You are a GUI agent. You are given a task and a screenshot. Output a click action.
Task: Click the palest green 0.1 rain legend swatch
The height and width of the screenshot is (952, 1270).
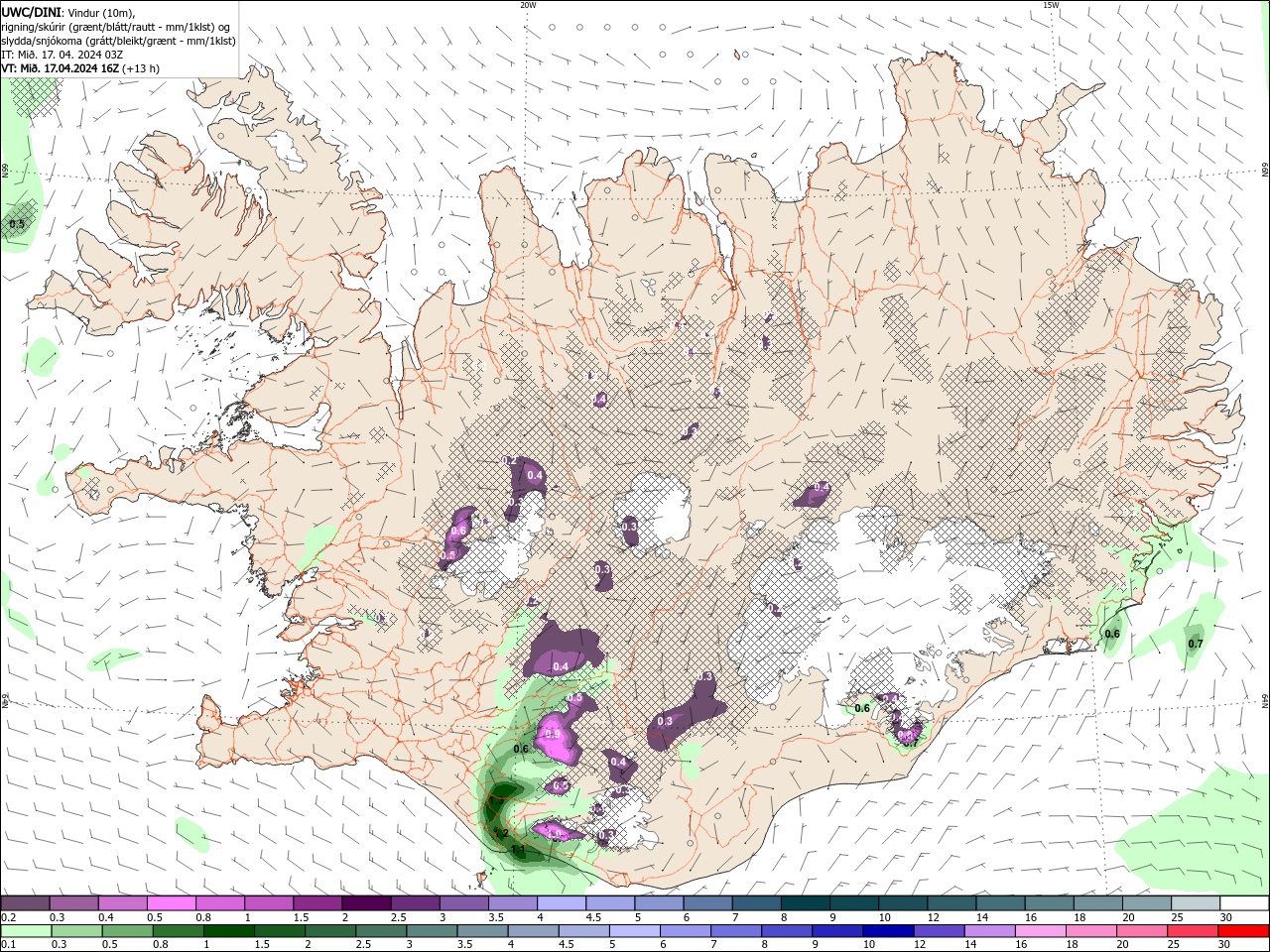point(27,931)
